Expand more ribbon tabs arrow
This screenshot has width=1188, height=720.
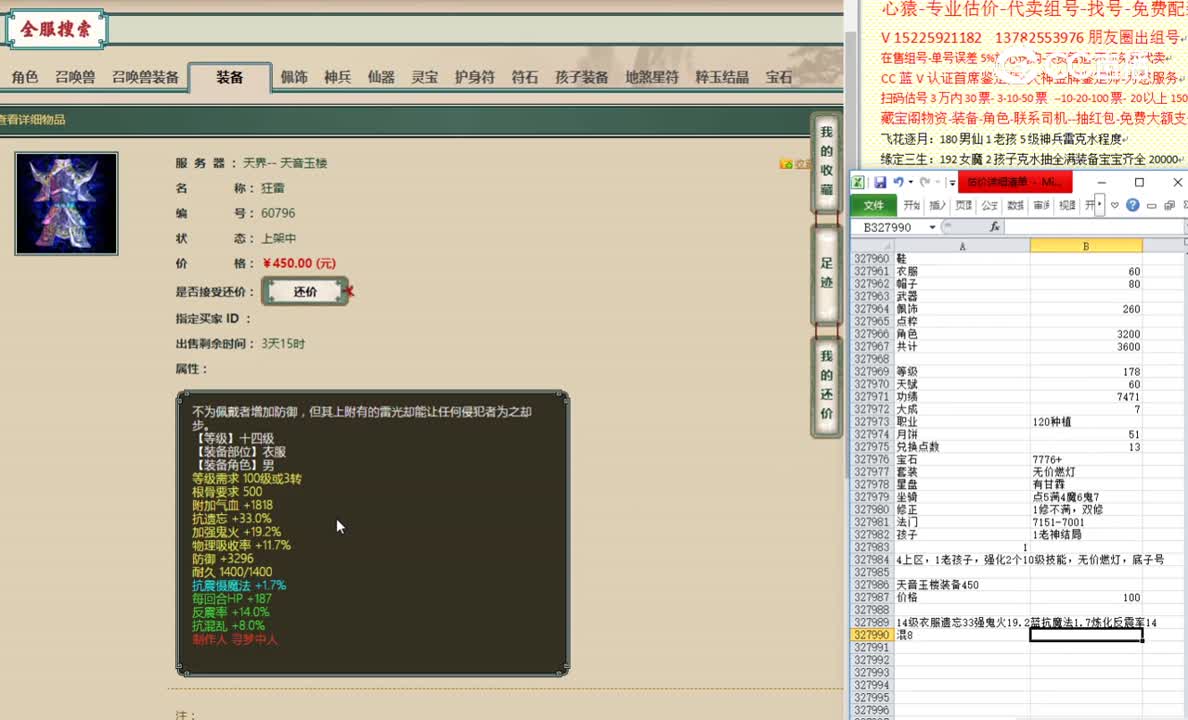1100,205
